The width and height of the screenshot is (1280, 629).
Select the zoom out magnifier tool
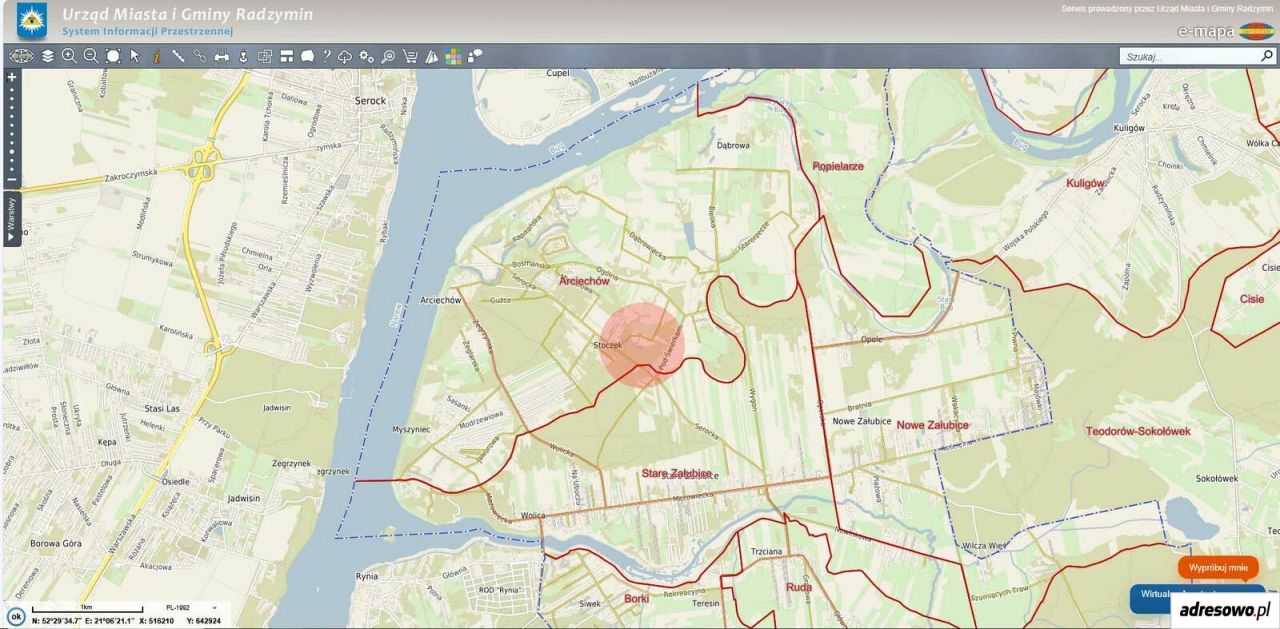click(91, 56)
